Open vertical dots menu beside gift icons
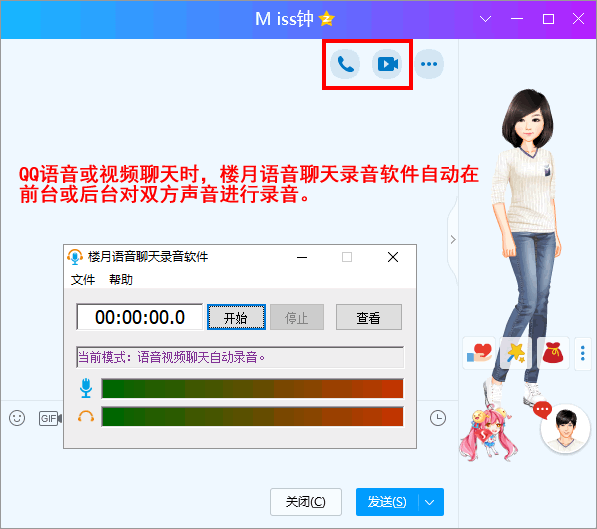 click(583, 353)
